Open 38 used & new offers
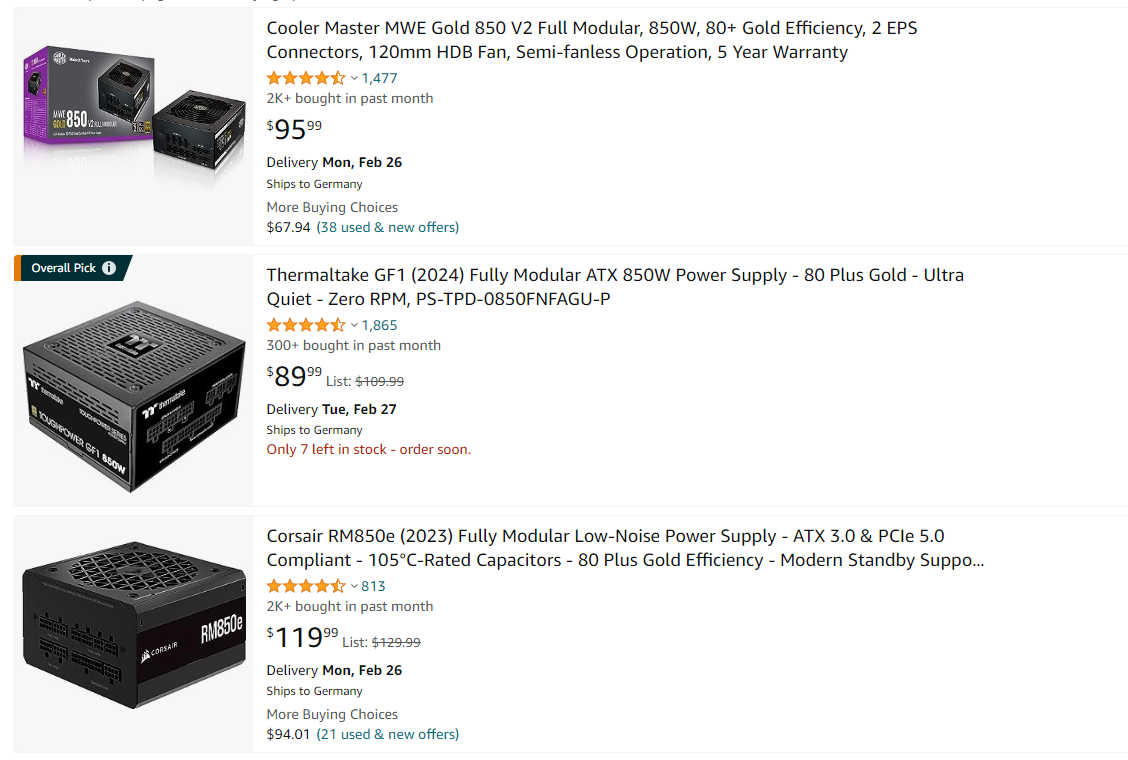 point(388,227)
